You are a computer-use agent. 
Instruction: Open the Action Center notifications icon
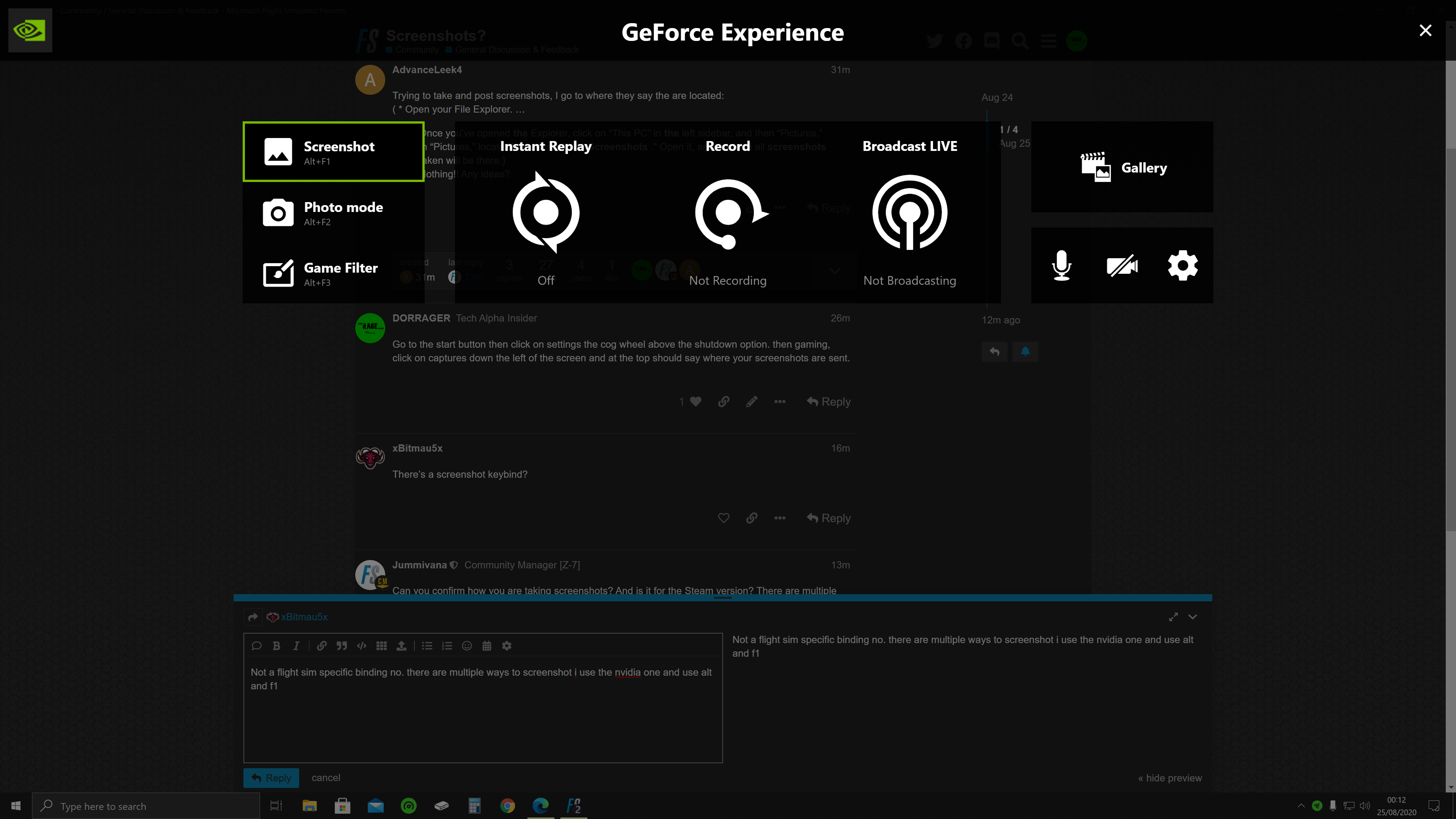click(1434, 805)
